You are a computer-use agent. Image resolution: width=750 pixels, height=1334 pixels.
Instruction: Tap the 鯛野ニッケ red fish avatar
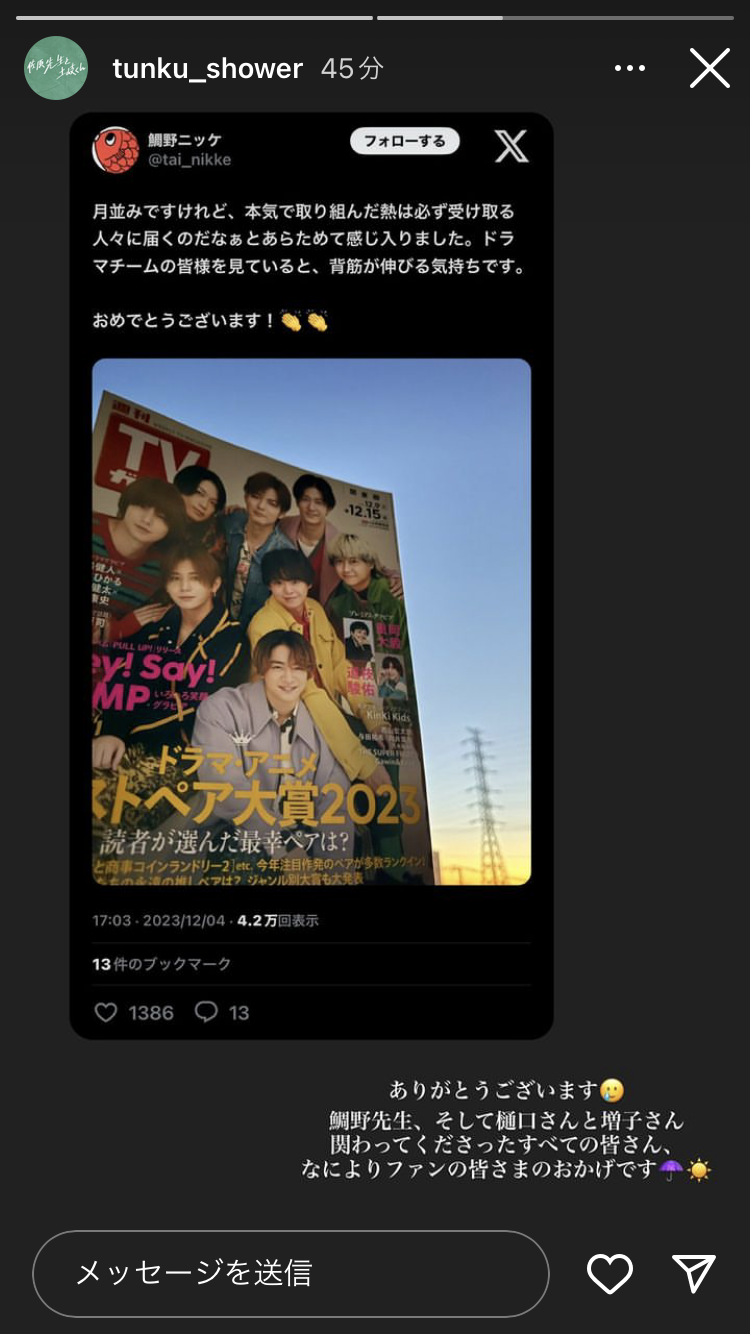pyautogui.click(x=115, y=149)
